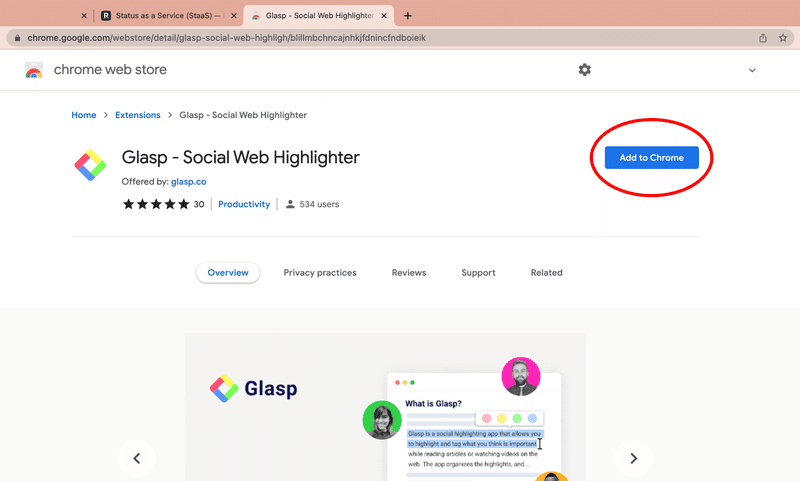The width and height of the screenshot is (800, 481).
Task: Click the Glasp - Social Web Highlighter breadcrumb text
Action: (243, 115)
